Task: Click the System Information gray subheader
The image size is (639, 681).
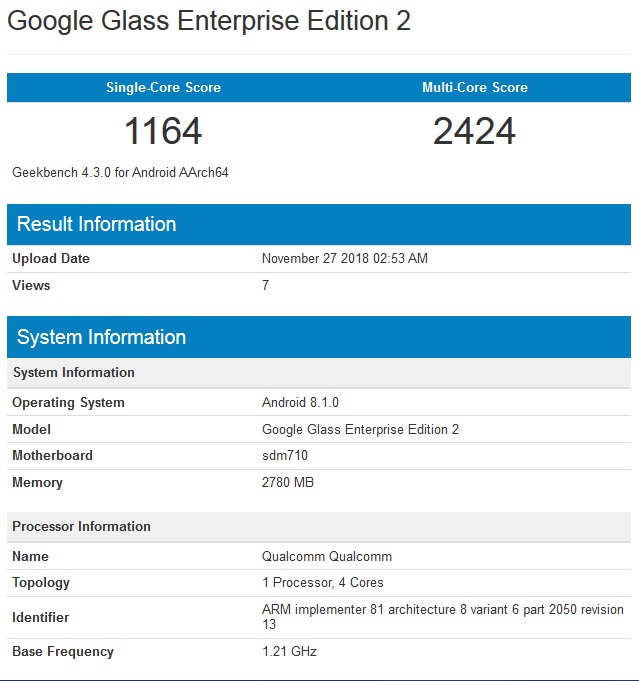Action: 319,373
